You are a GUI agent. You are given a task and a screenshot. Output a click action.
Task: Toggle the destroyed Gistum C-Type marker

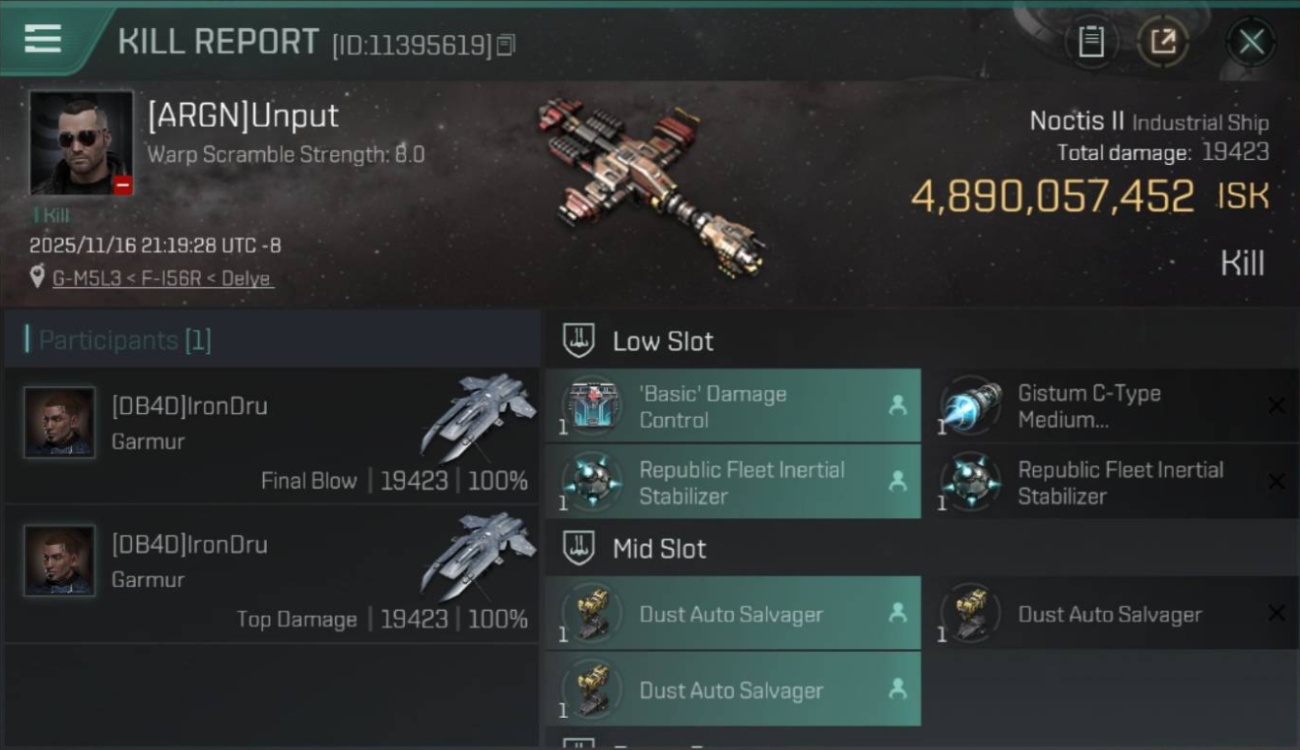pos(1276,405)
